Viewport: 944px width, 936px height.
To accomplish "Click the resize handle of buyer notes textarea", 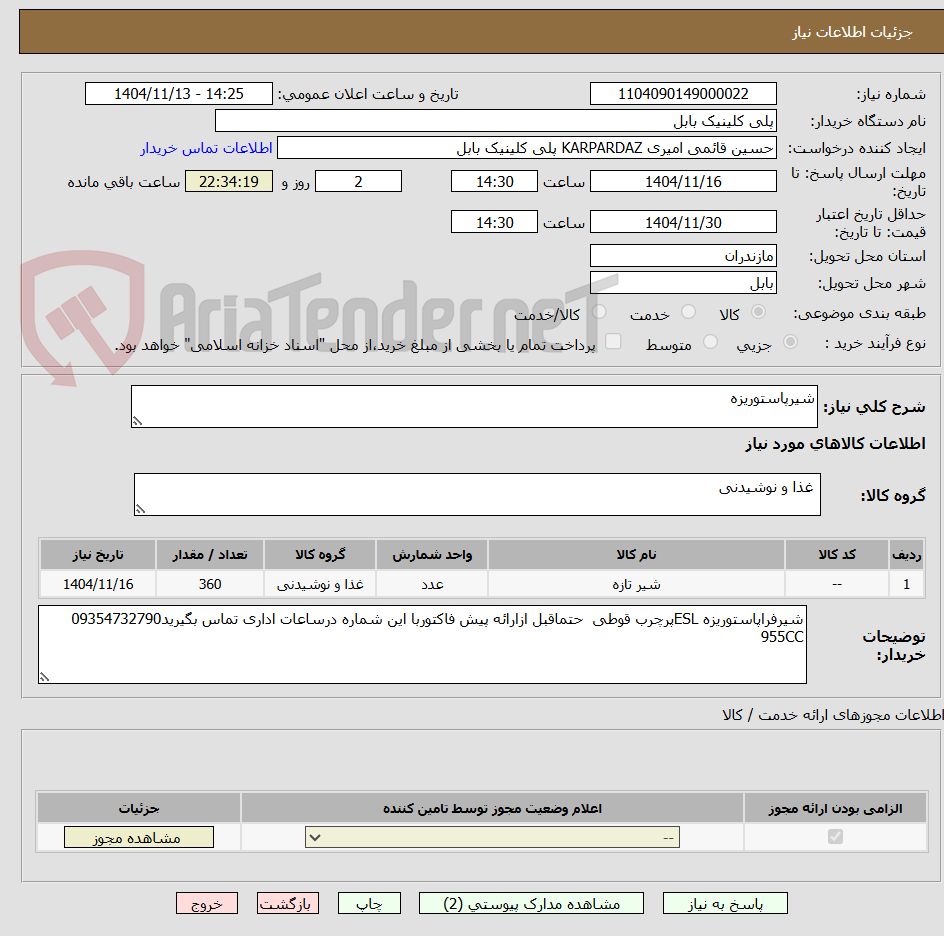I will [x=44, y=677].
